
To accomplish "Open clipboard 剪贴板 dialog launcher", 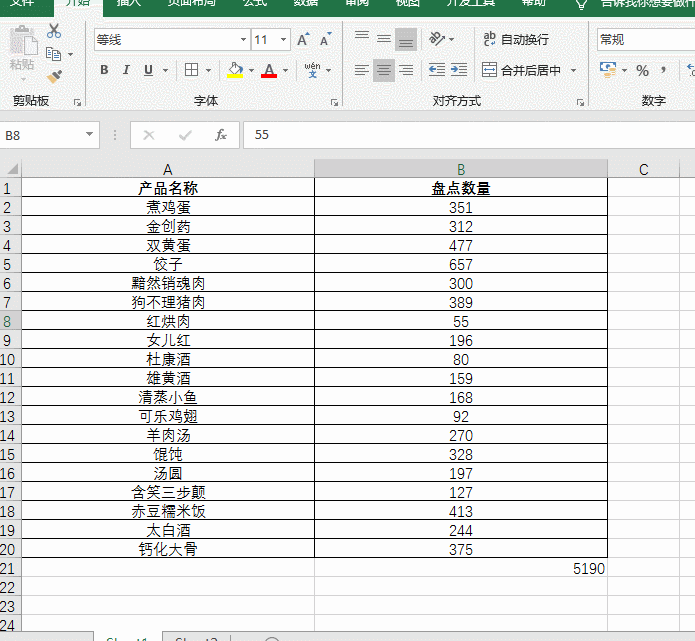I will [78, 102].
